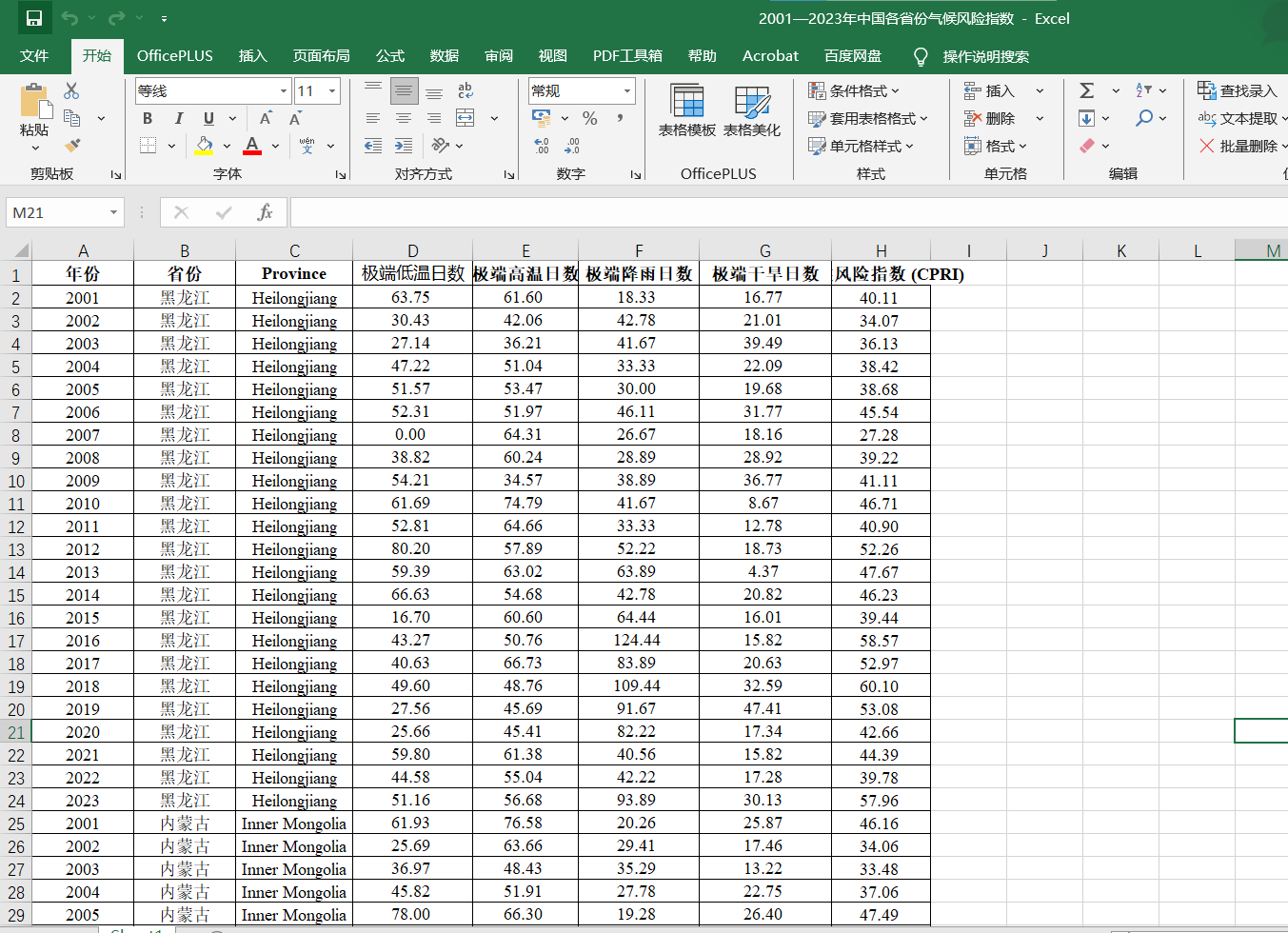Open 表格美化 table beautify tool

(751, 110)
